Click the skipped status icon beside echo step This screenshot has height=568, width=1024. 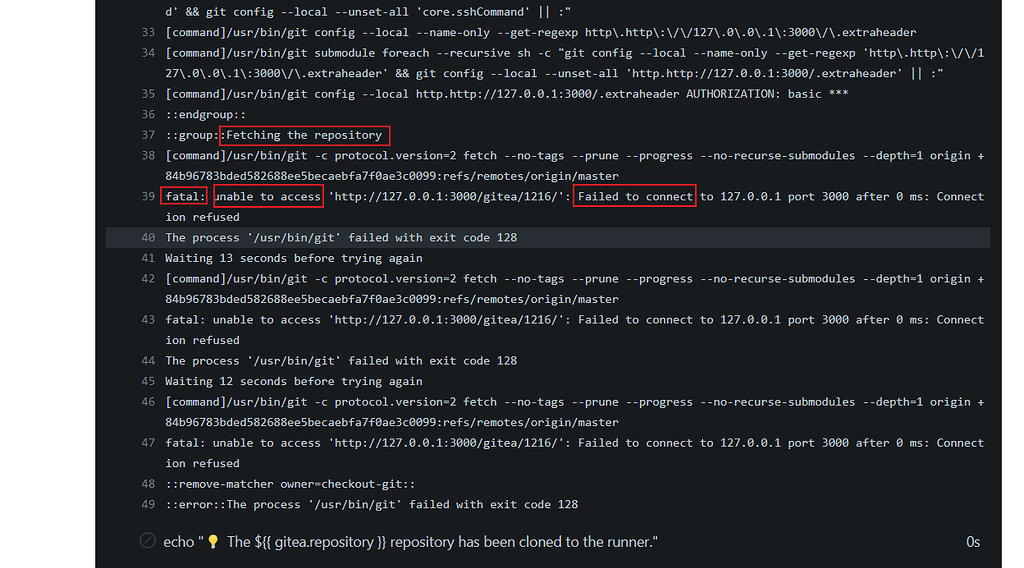pos(148,541)
